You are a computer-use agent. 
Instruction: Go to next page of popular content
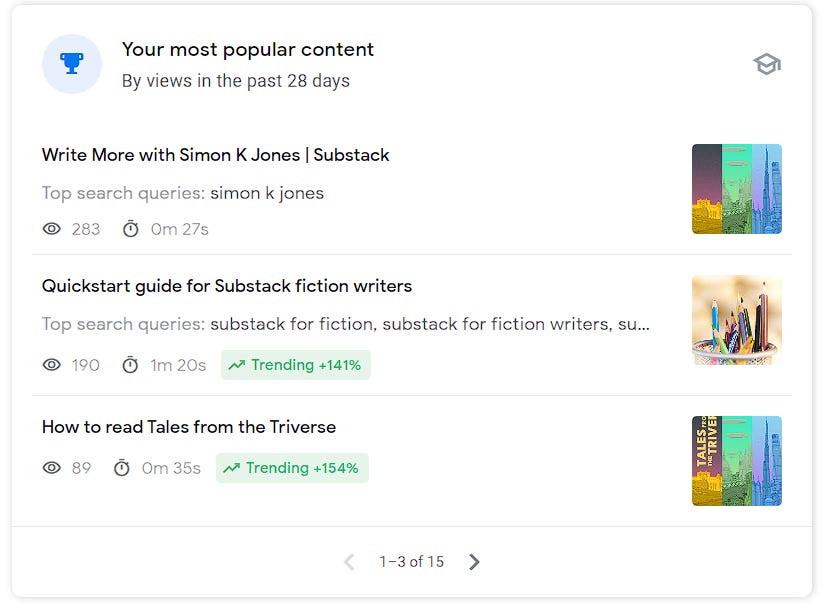click(x=474, y=562)
